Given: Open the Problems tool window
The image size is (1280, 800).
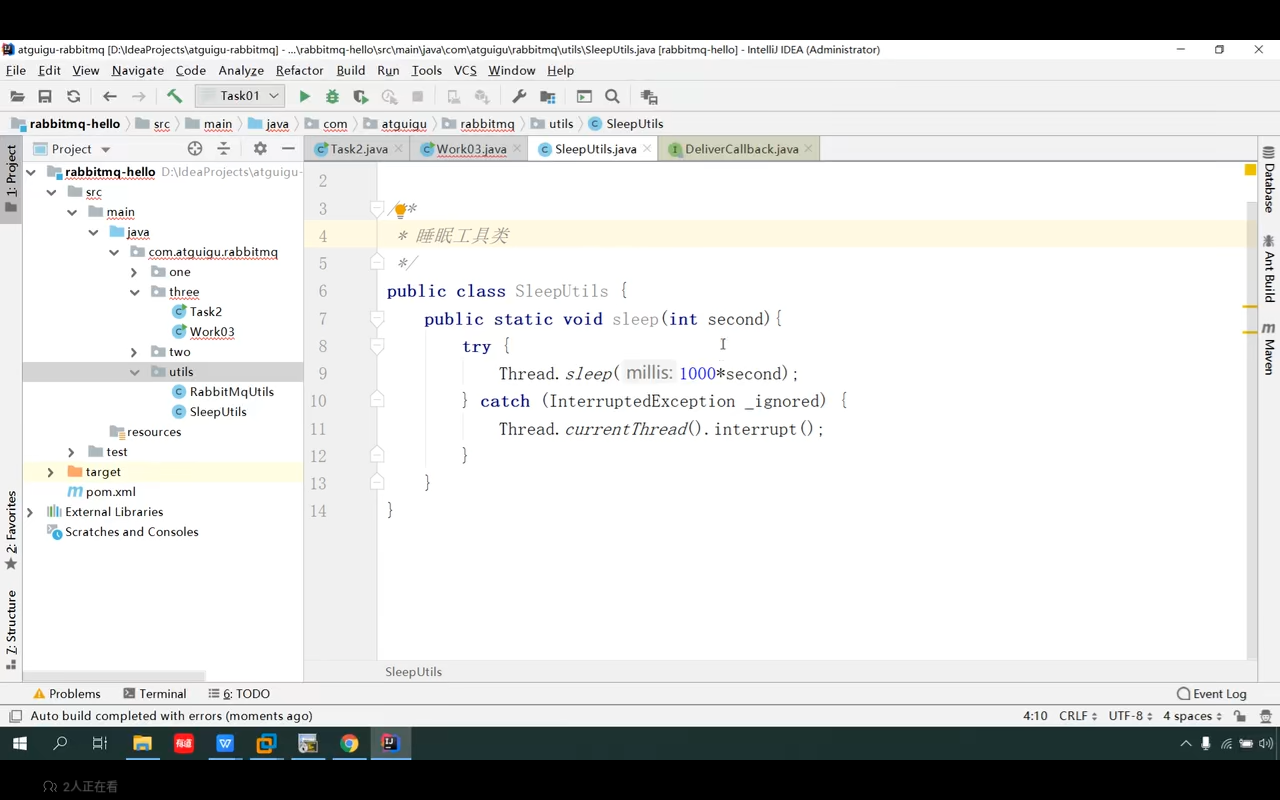Looking at the screenshot, I should pos(67,694).
